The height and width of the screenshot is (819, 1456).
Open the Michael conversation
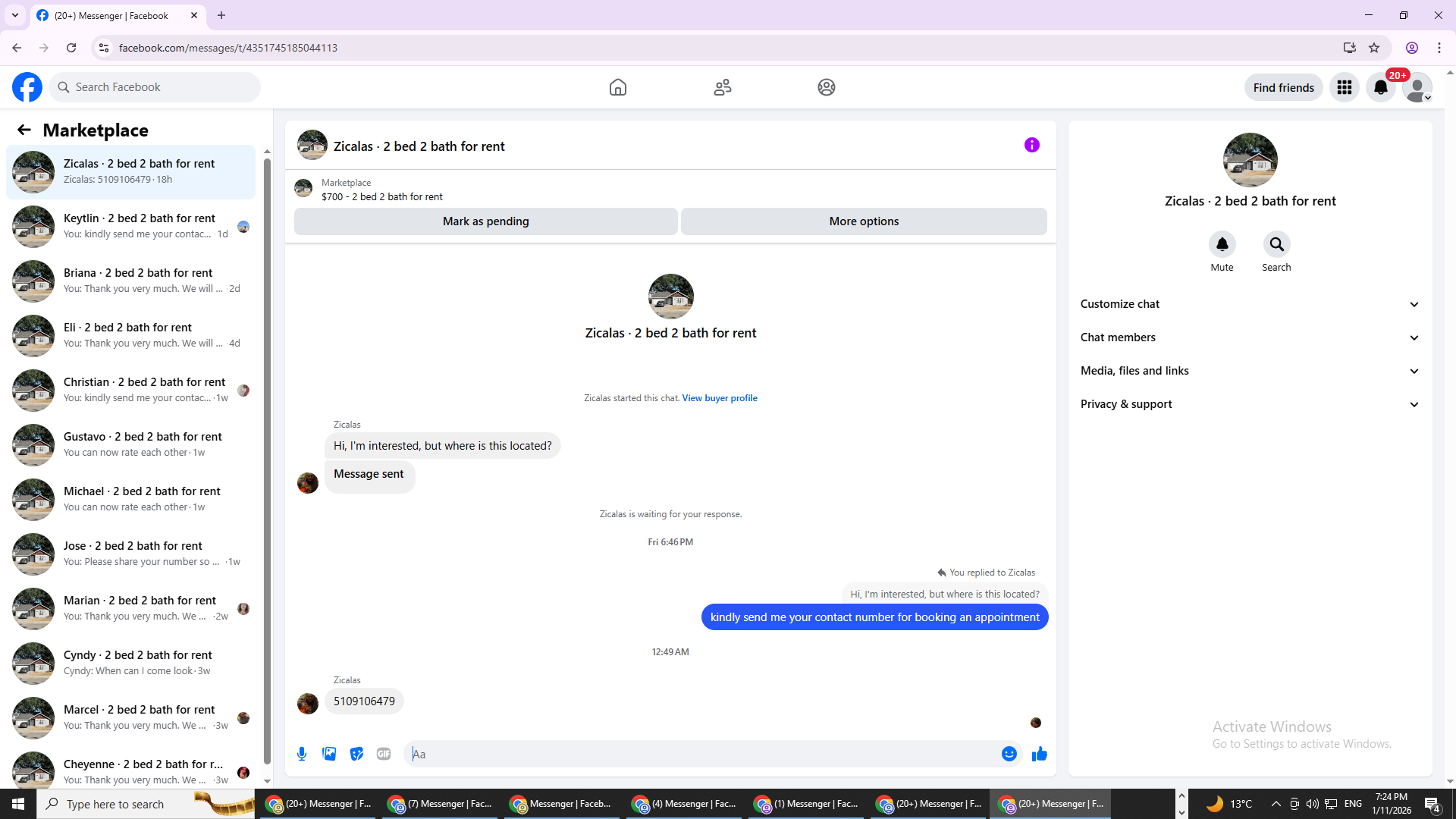pos(130,500)
